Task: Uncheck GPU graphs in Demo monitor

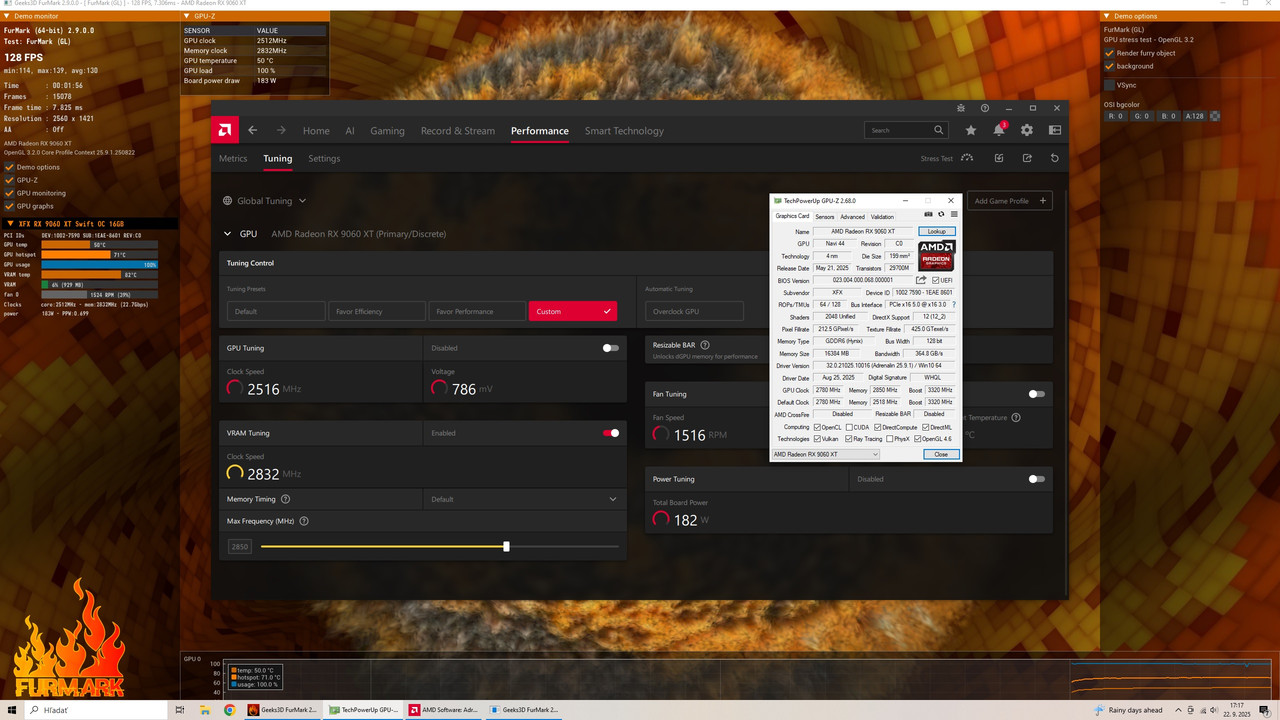Action: (x=9, y=206)
